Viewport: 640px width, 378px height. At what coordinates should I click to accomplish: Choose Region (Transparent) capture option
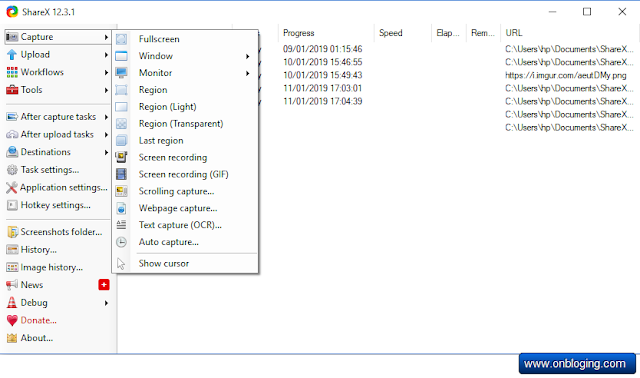(x=185, y=124)
